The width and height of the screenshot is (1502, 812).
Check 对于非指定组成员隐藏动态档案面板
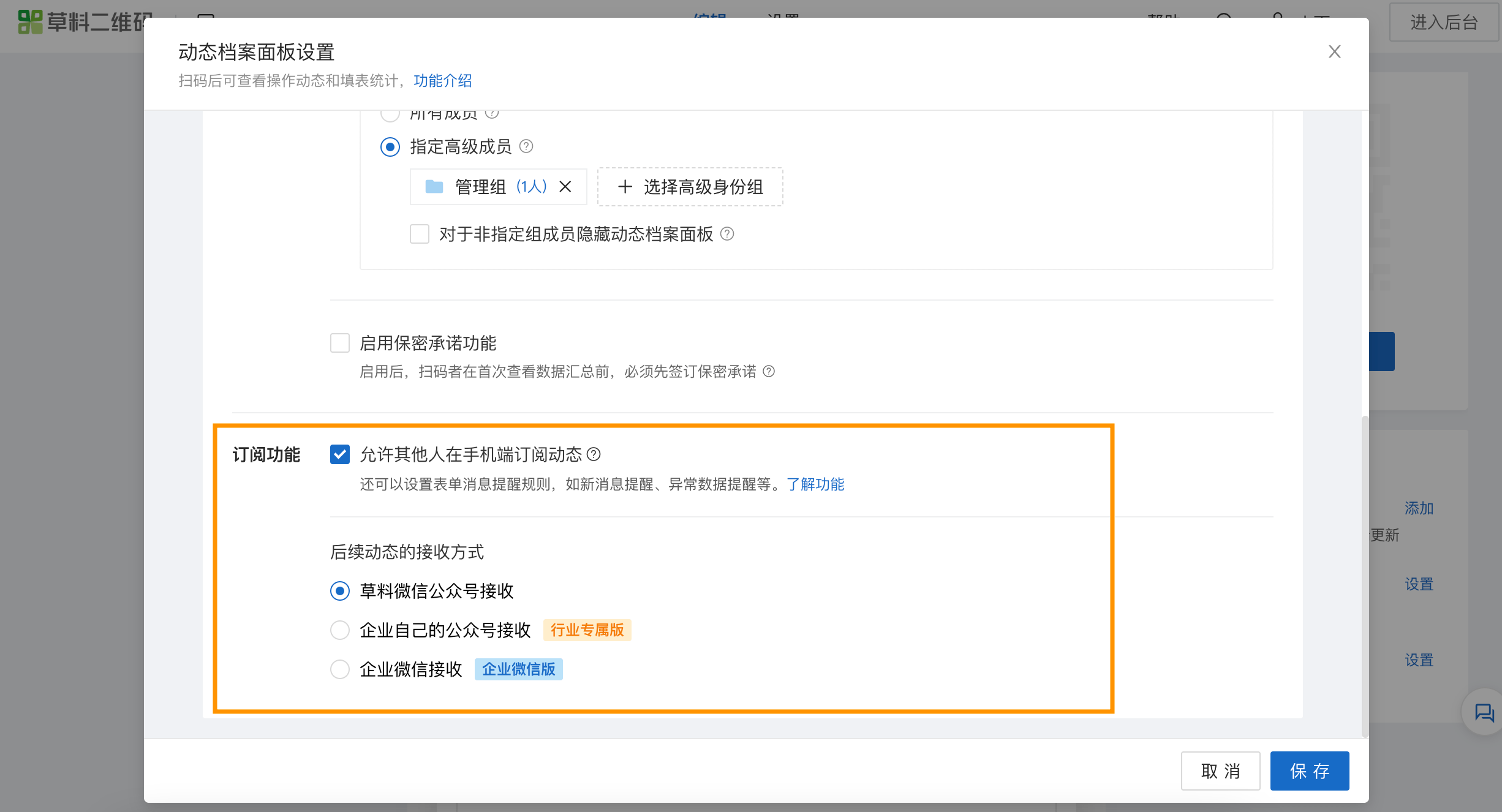point(420,234)
